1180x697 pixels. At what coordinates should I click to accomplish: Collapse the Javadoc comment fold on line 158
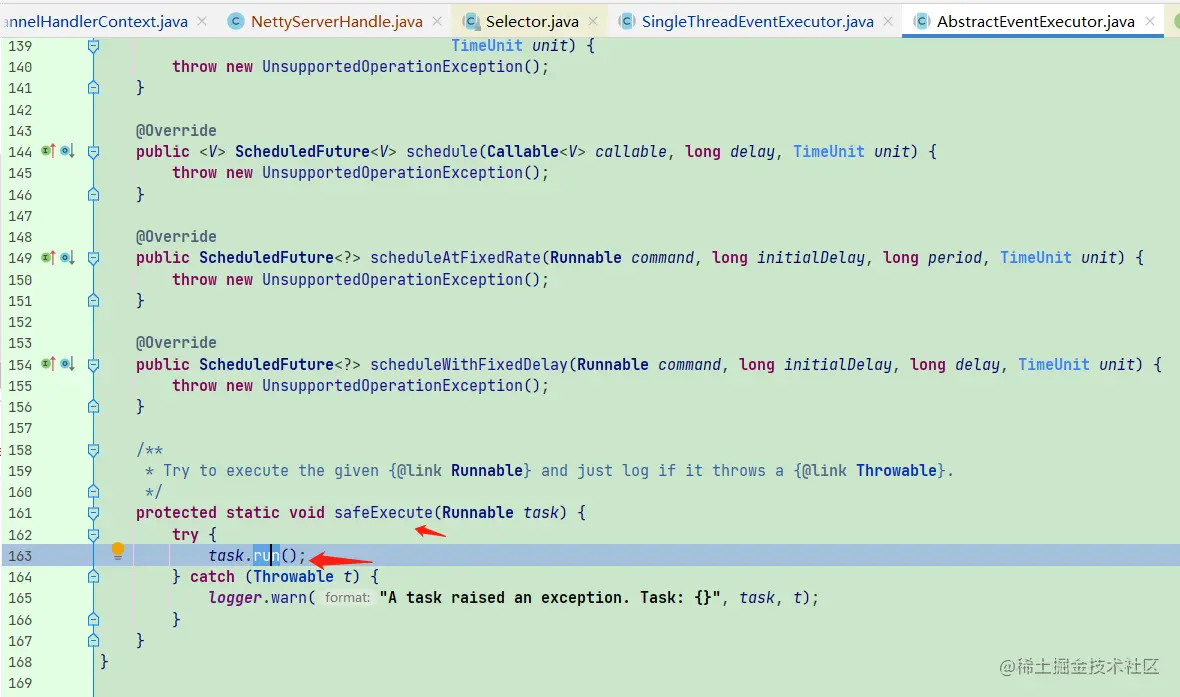[x=93, y=450]
